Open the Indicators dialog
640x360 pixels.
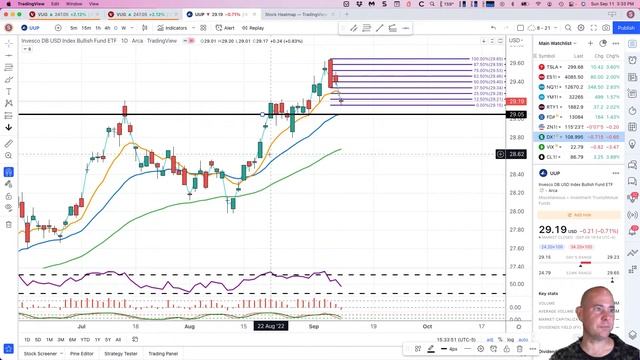(x=172, y=28)
